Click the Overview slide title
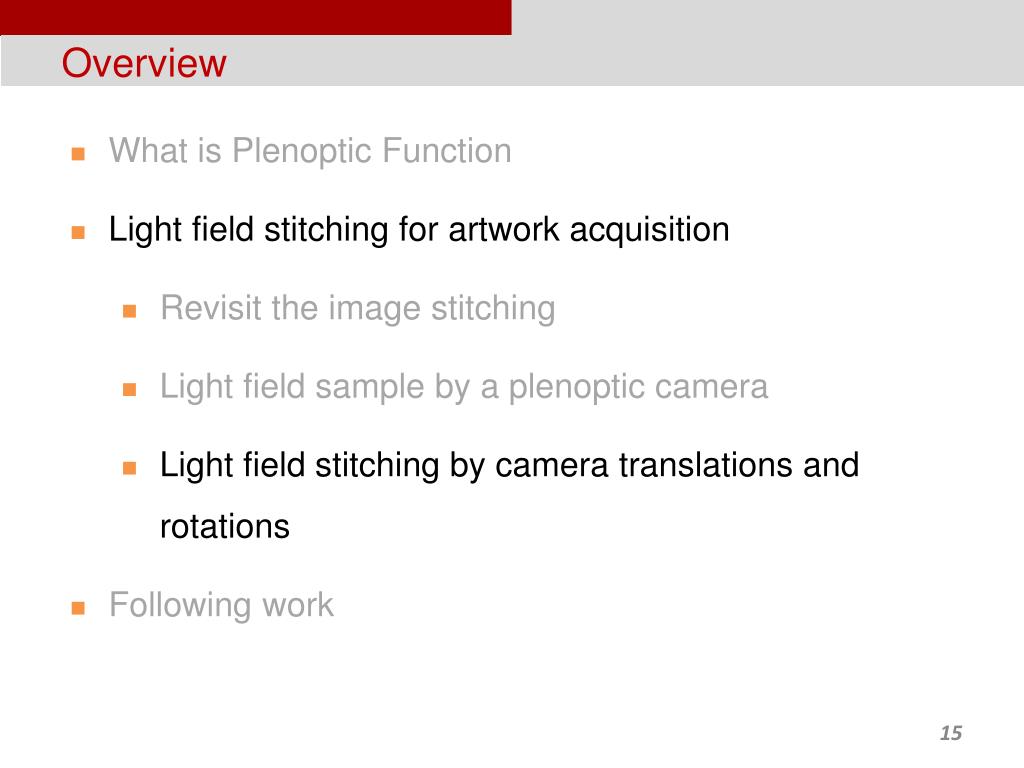This screenshot has height=768, width=1024. pos(144,63)
